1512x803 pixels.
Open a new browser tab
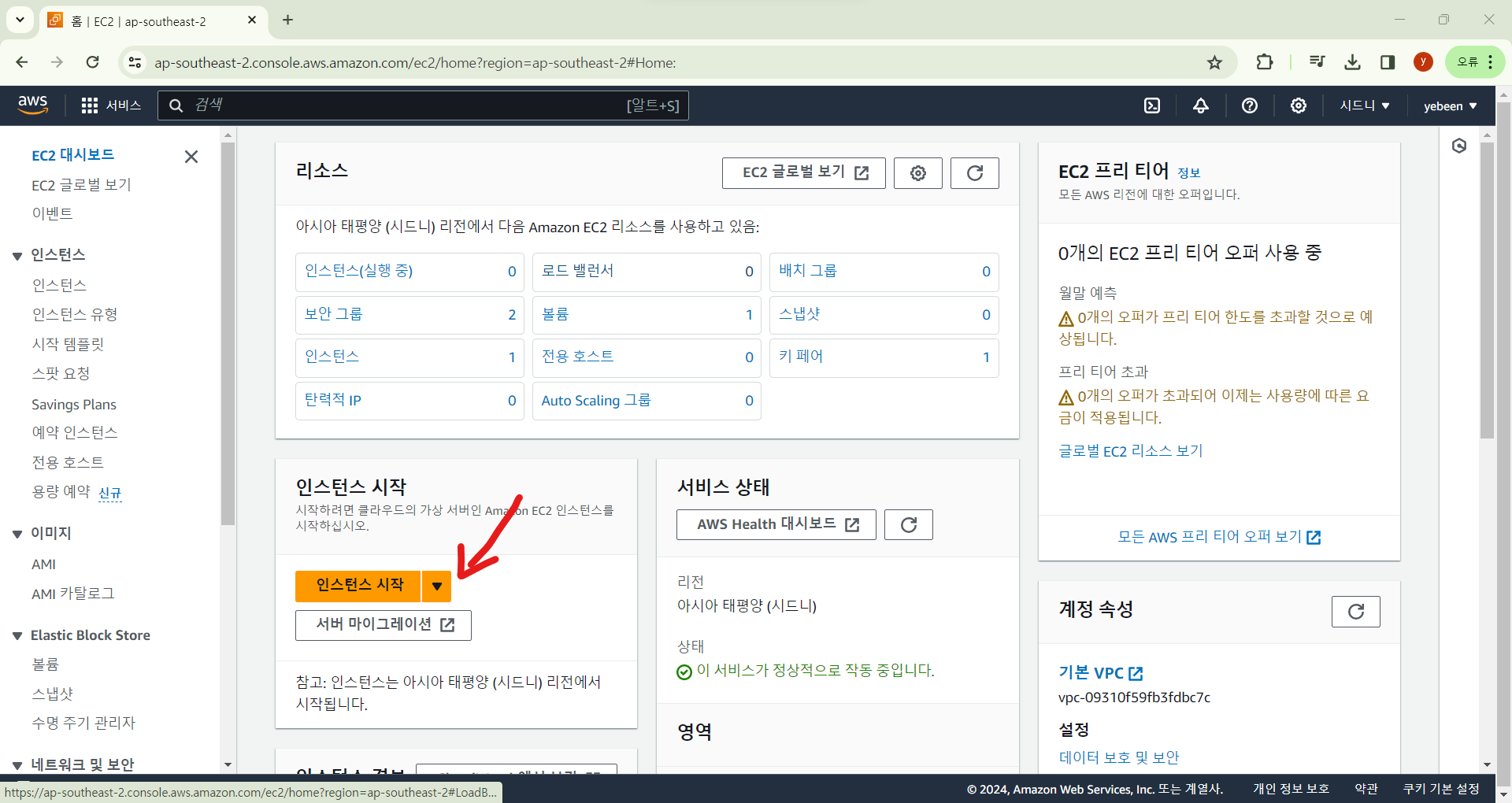pyautogui.click(x=288, y=20)
